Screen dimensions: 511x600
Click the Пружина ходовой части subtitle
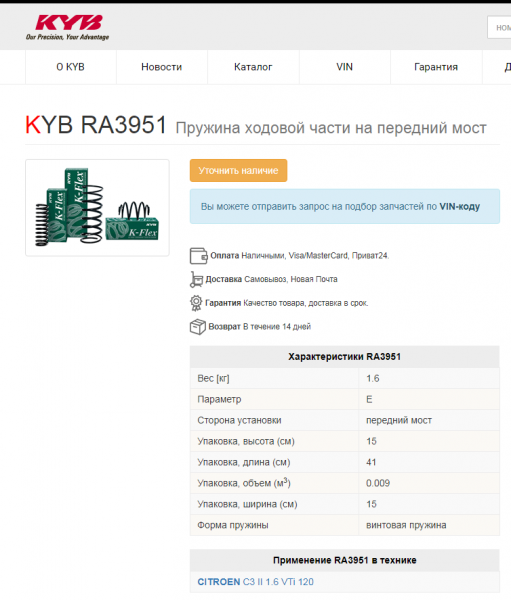(x=331, y=128)
